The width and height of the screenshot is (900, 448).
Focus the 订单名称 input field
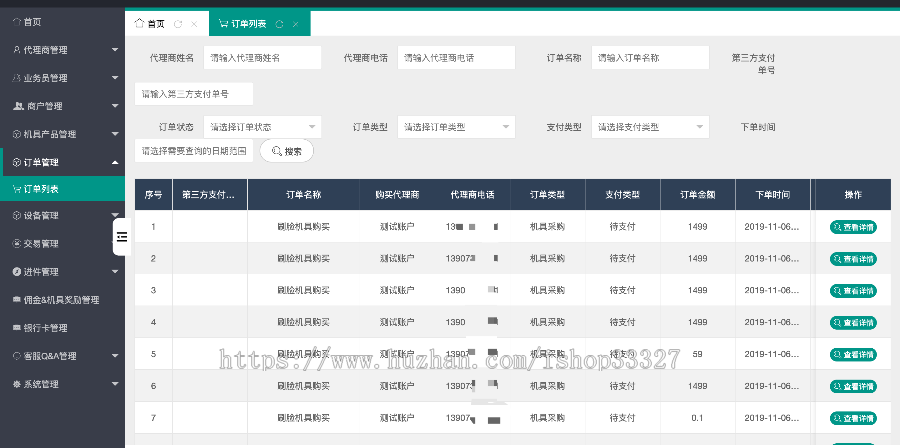pyautogui.click(x=650, y=58)
